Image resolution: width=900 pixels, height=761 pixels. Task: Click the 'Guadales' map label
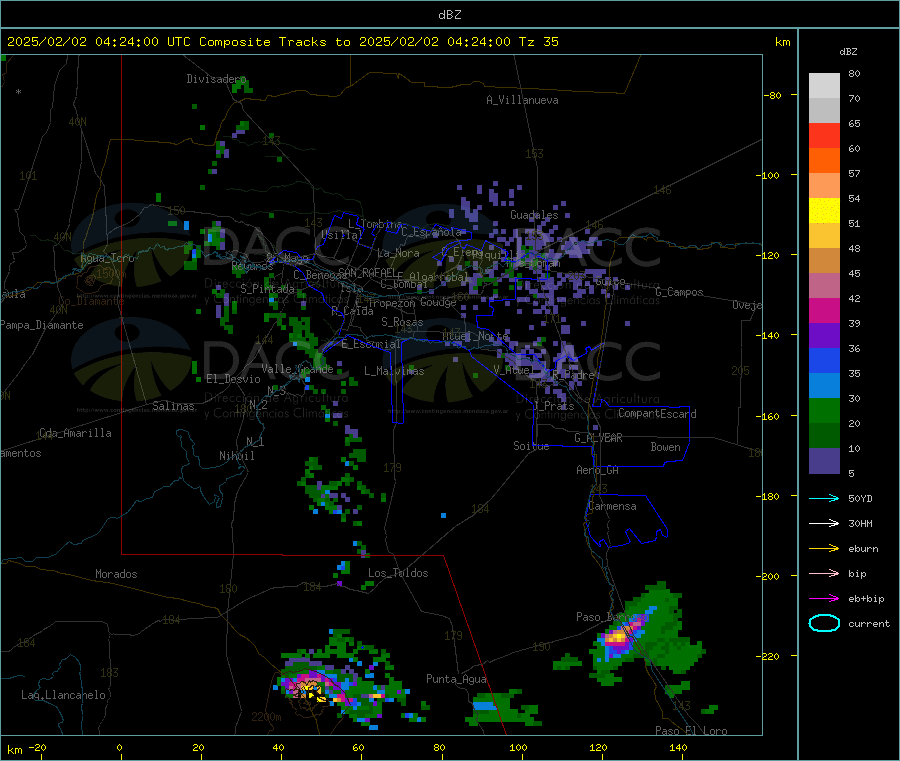[x=534, y=215]
